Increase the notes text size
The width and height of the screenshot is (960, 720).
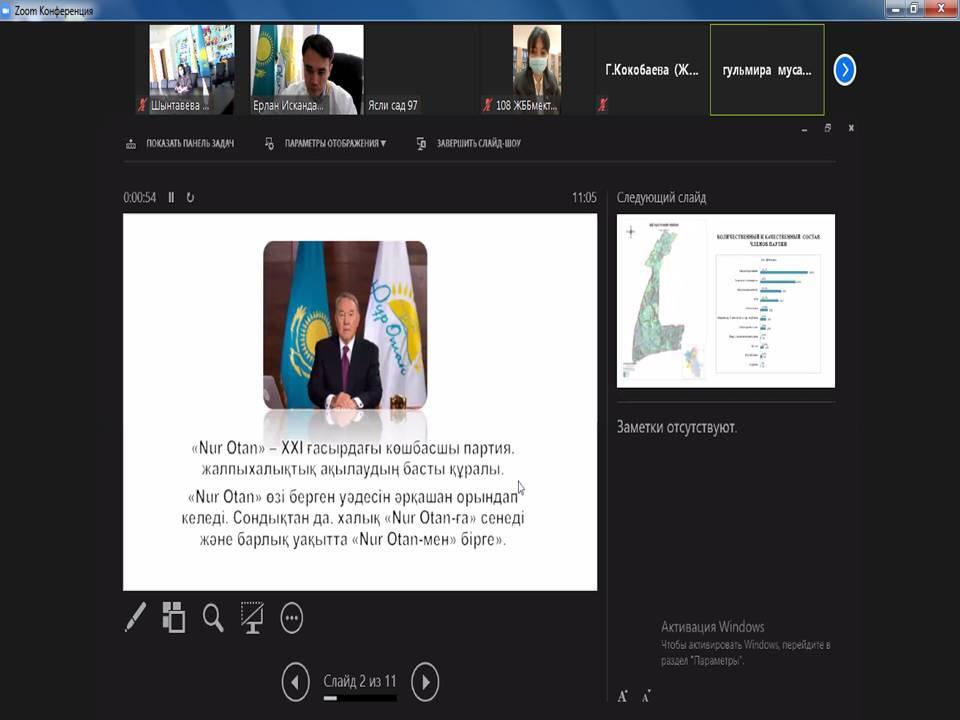click(622, 696)
